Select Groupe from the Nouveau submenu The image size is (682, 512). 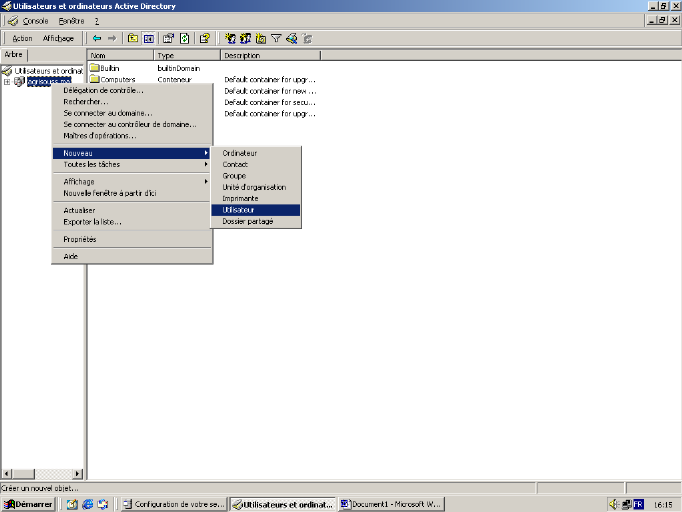[x=234, y=176]
